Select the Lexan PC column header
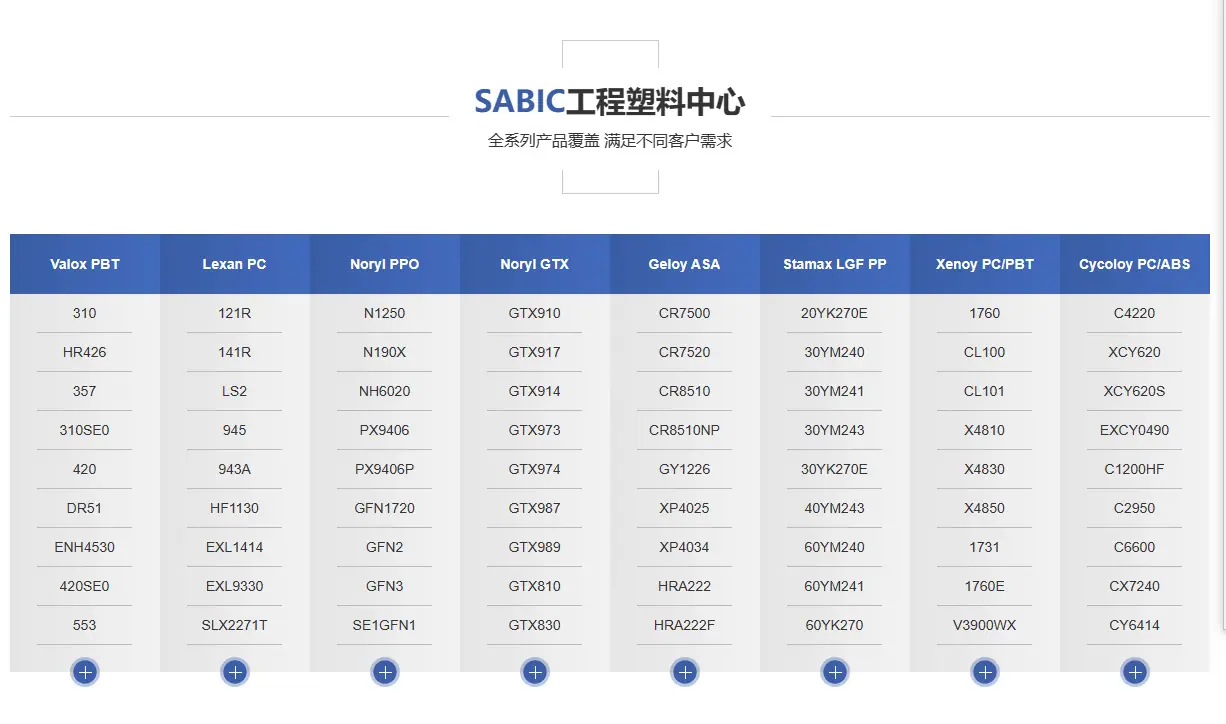 235,264
